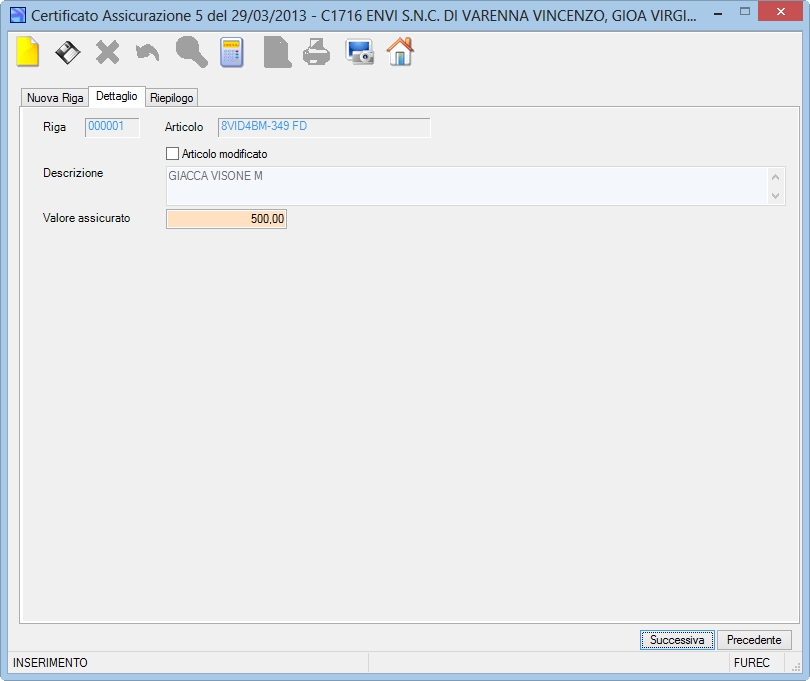Click the gray document page icon
The image size is (810, 681).
[277, 52]
